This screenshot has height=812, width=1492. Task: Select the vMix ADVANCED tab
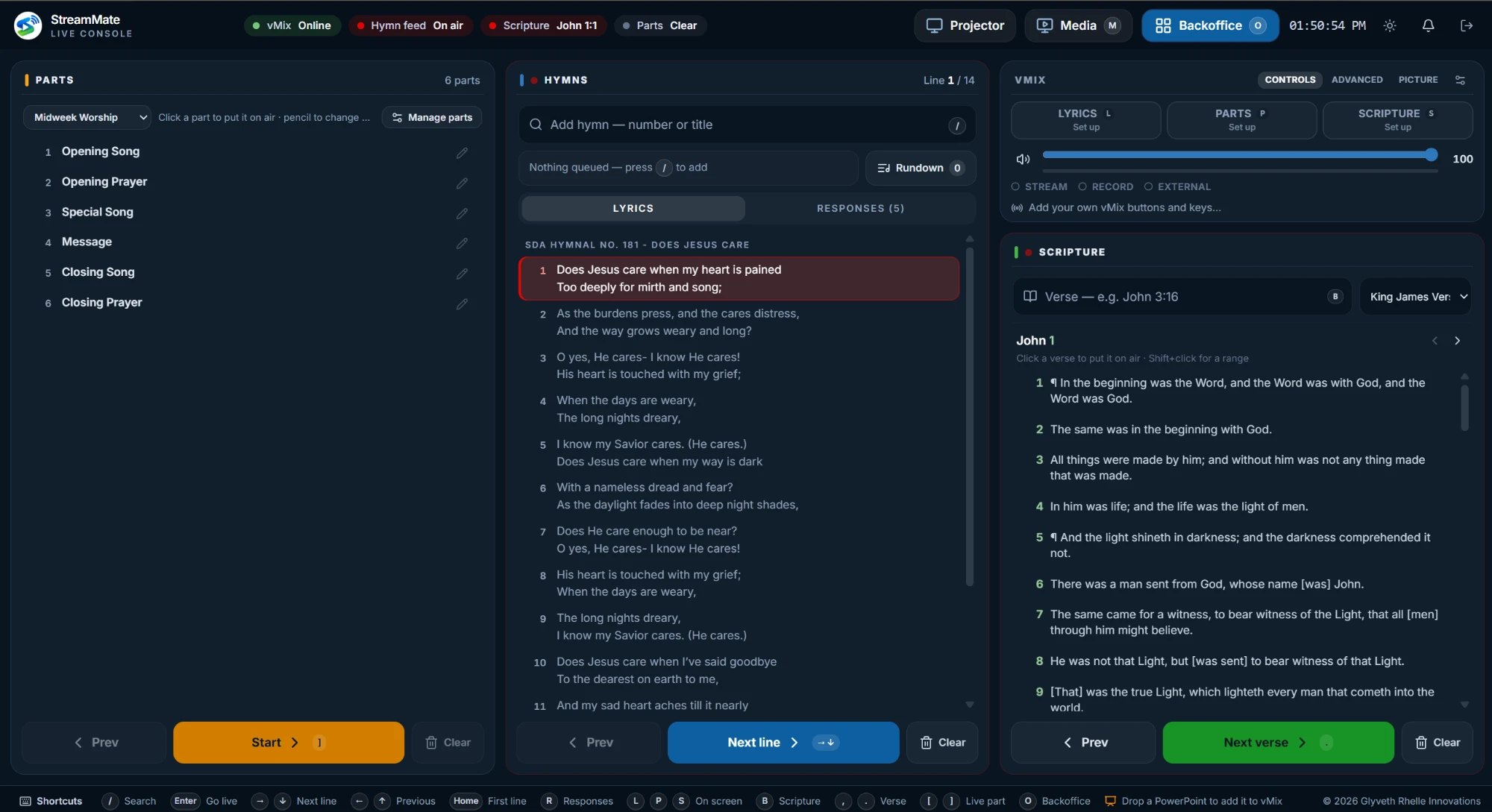[1357, 80]
